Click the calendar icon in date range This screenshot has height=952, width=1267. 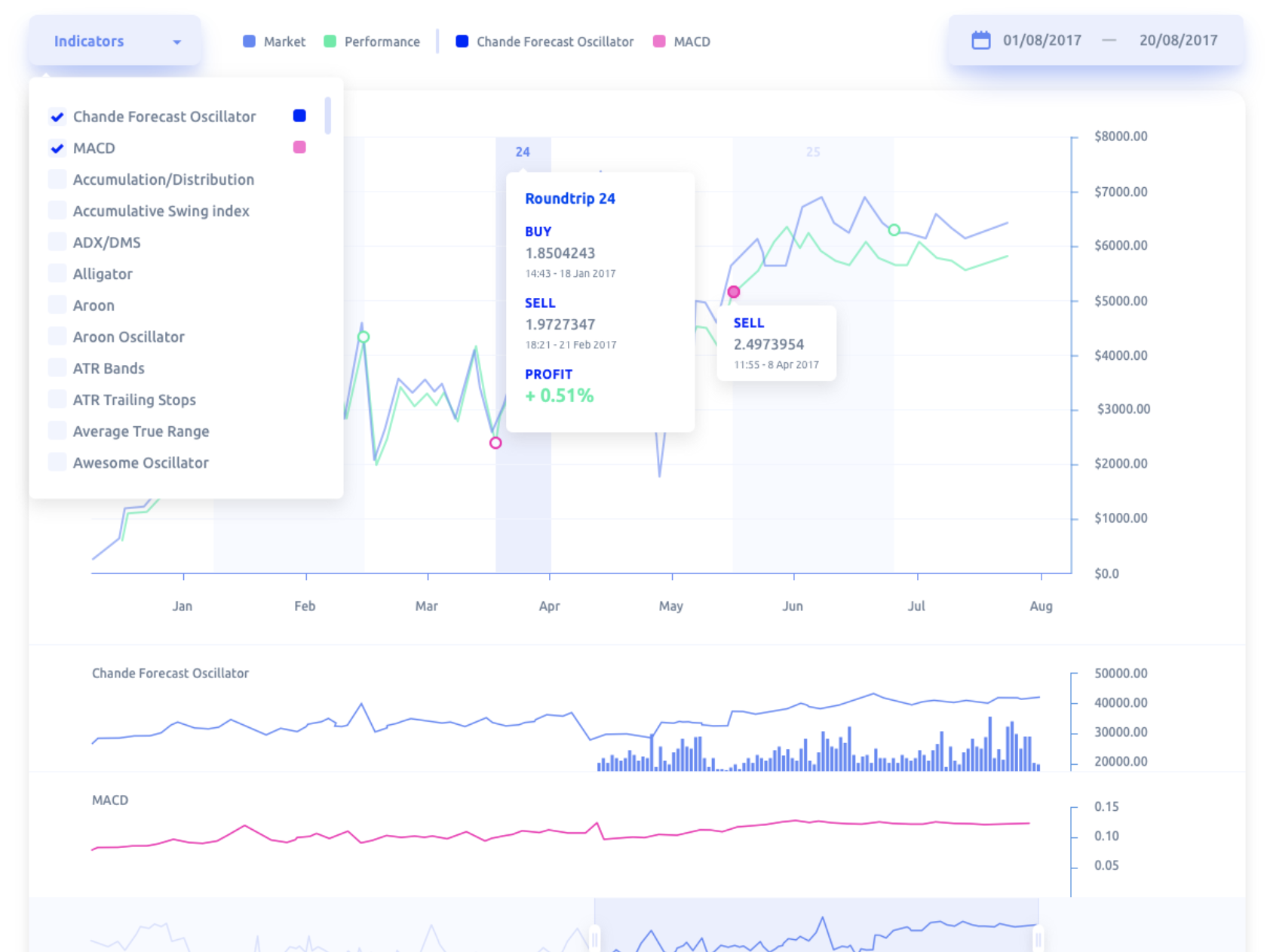click(x=980, y=40)
